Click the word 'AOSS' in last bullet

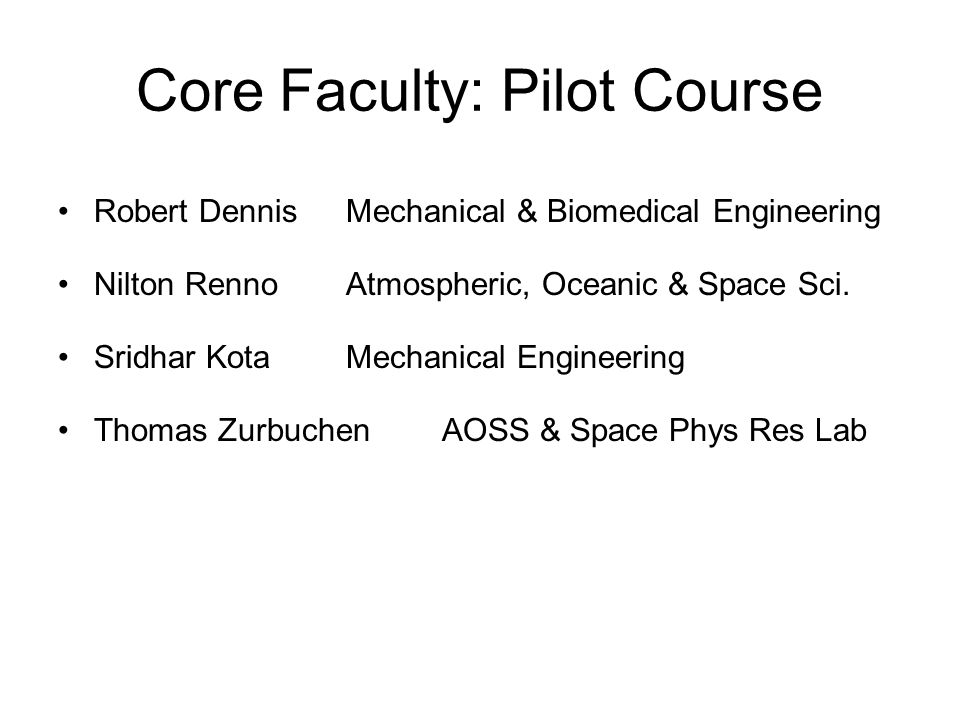(x=486, y=430)
